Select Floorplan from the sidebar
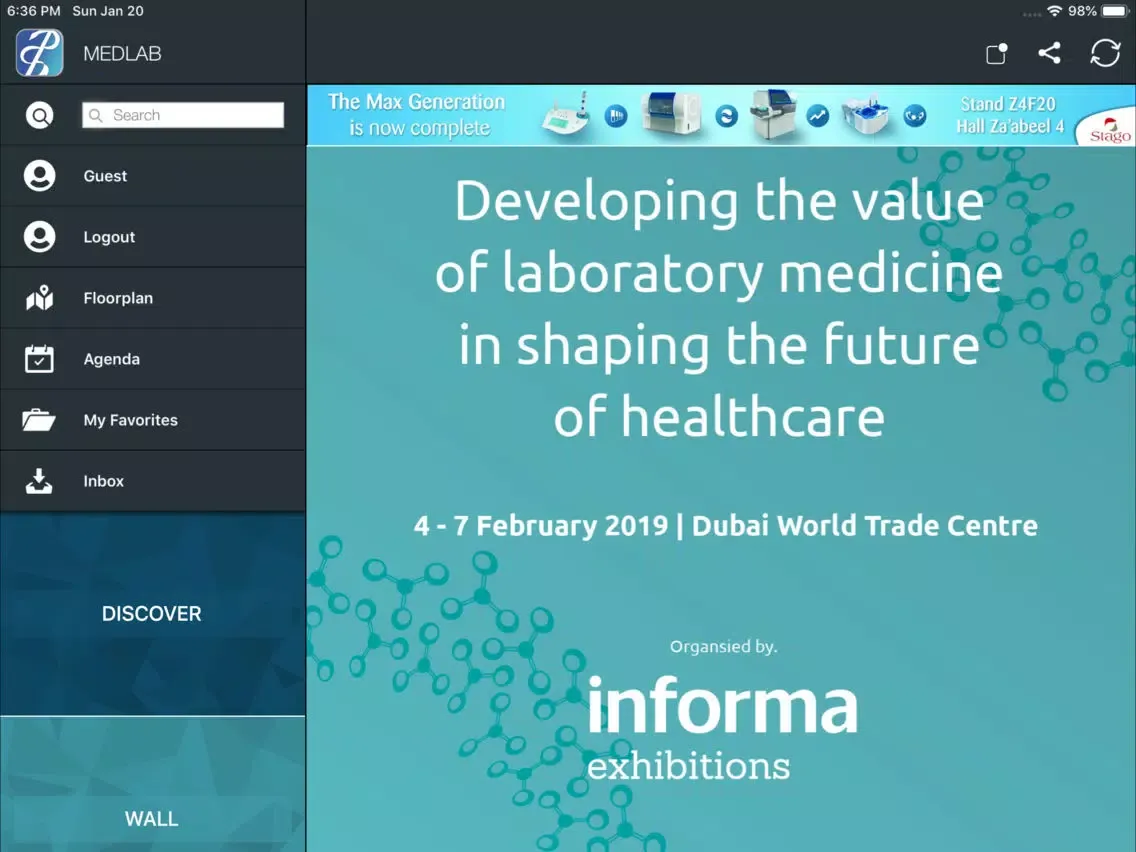 click(x=118, y=298)
